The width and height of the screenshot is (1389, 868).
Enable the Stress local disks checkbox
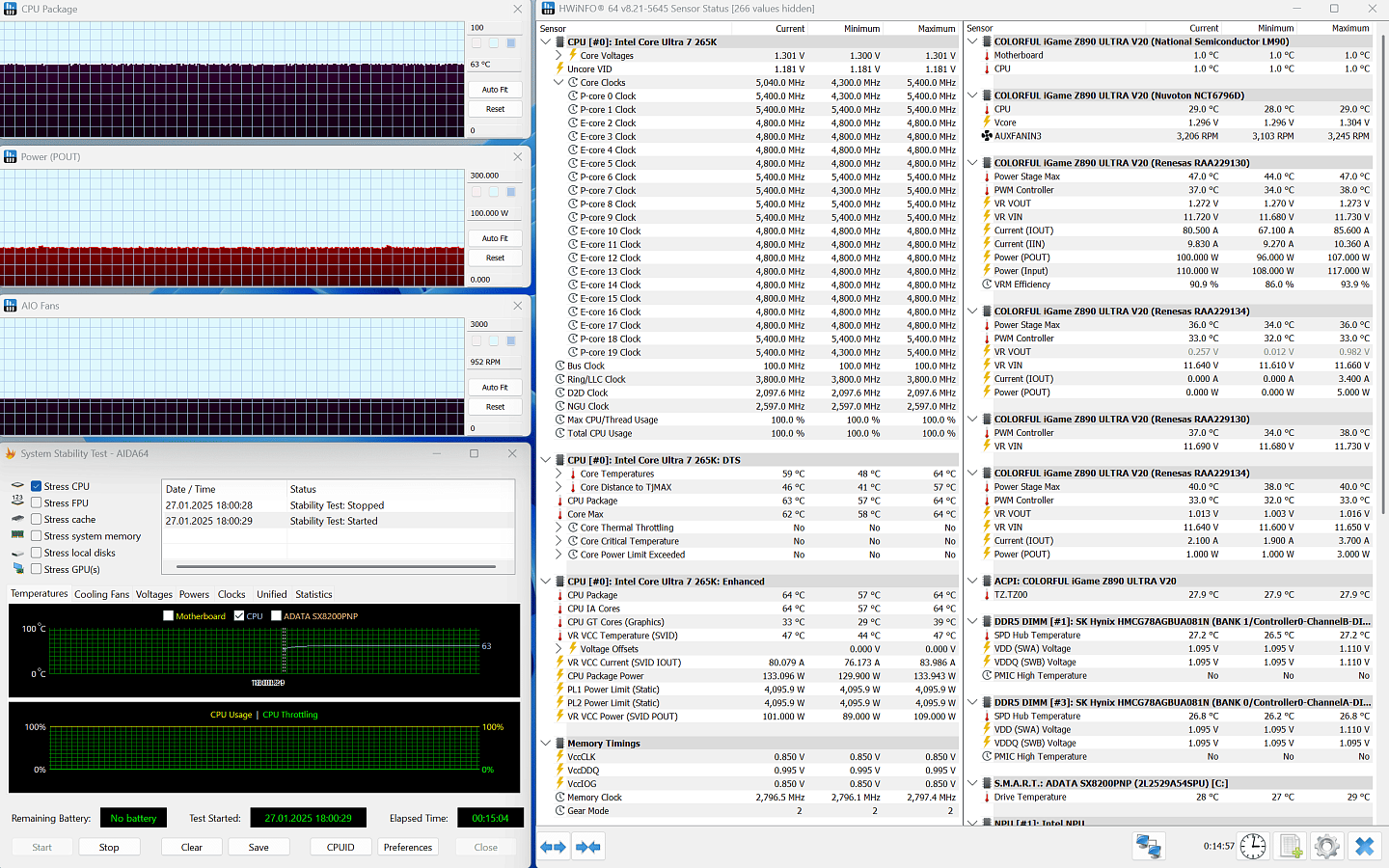[x=36, y=553]
